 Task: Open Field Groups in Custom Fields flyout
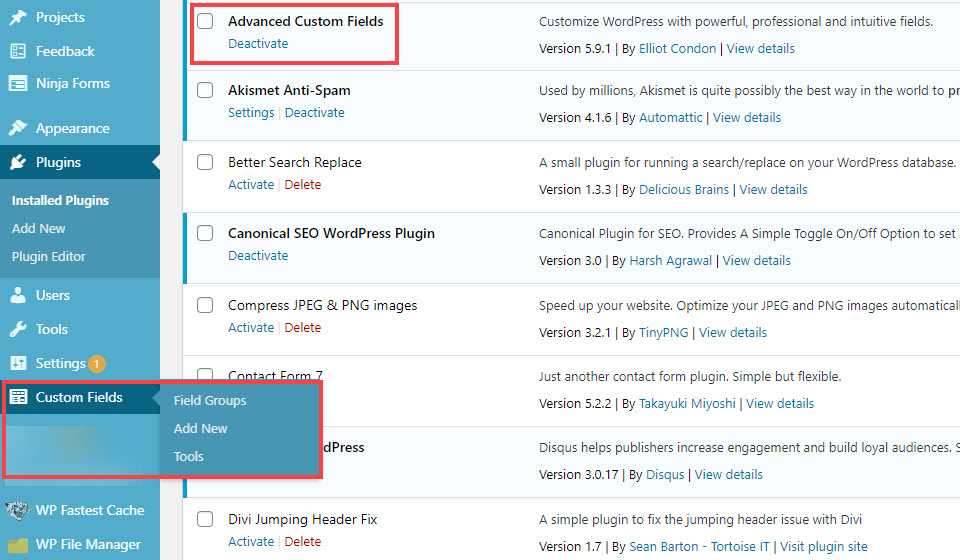tap(210, 400)
